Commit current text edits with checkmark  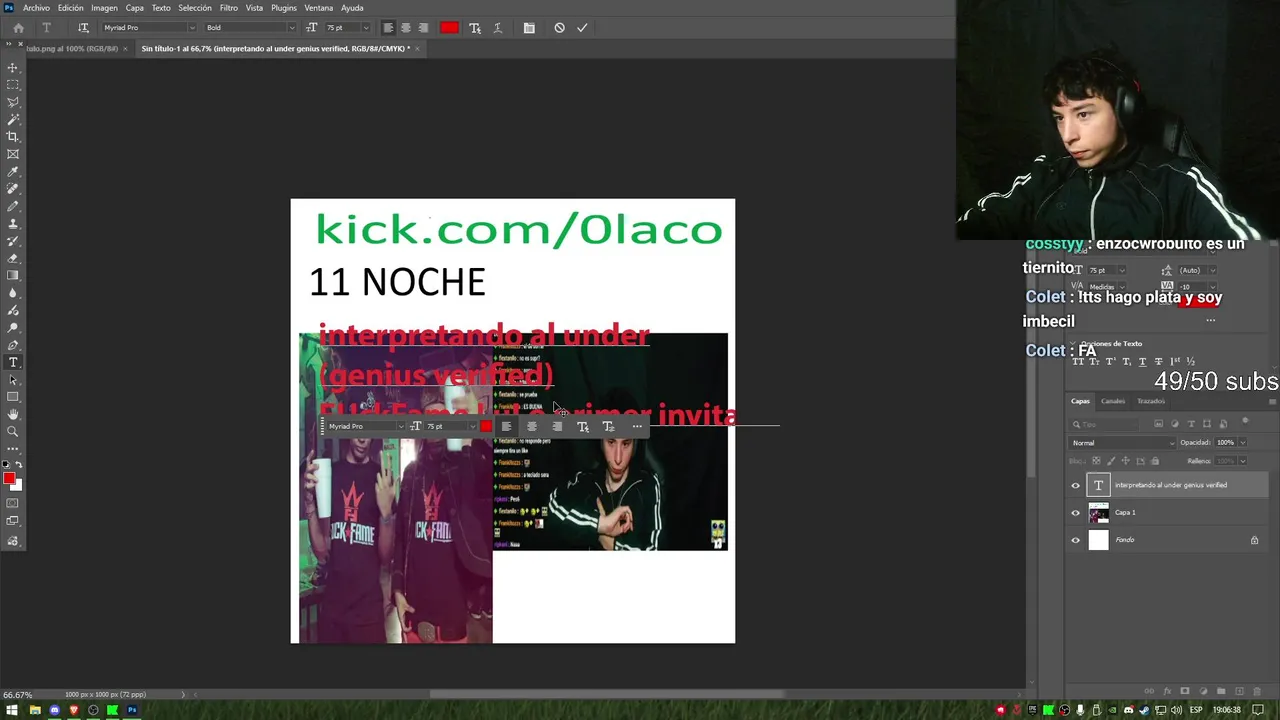(582, 28)
